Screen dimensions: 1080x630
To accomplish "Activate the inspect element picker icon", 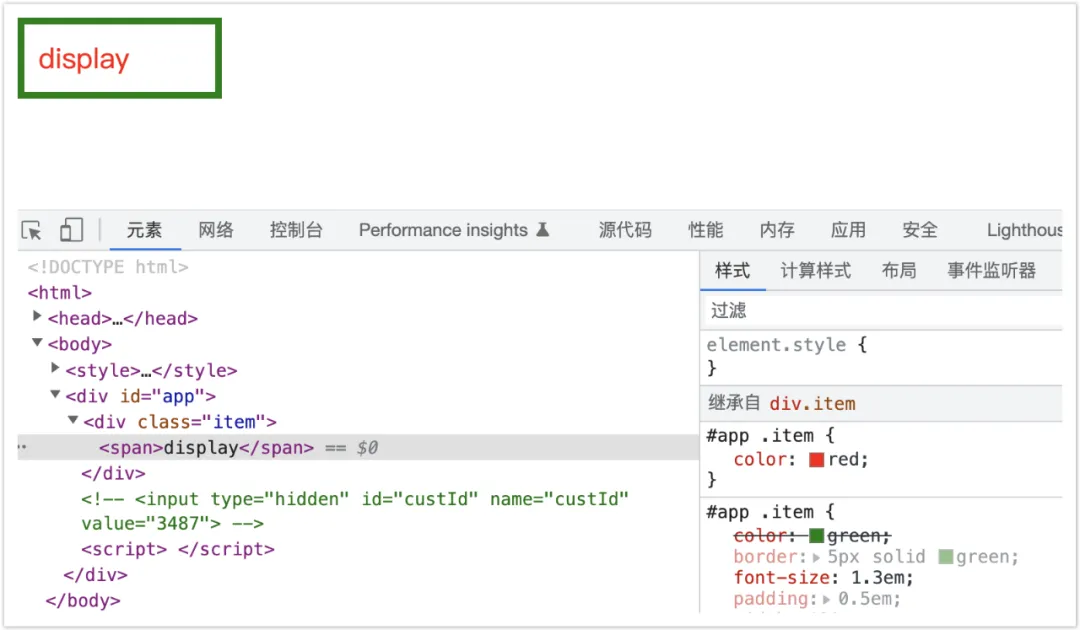I will click(x=32, y=230).
